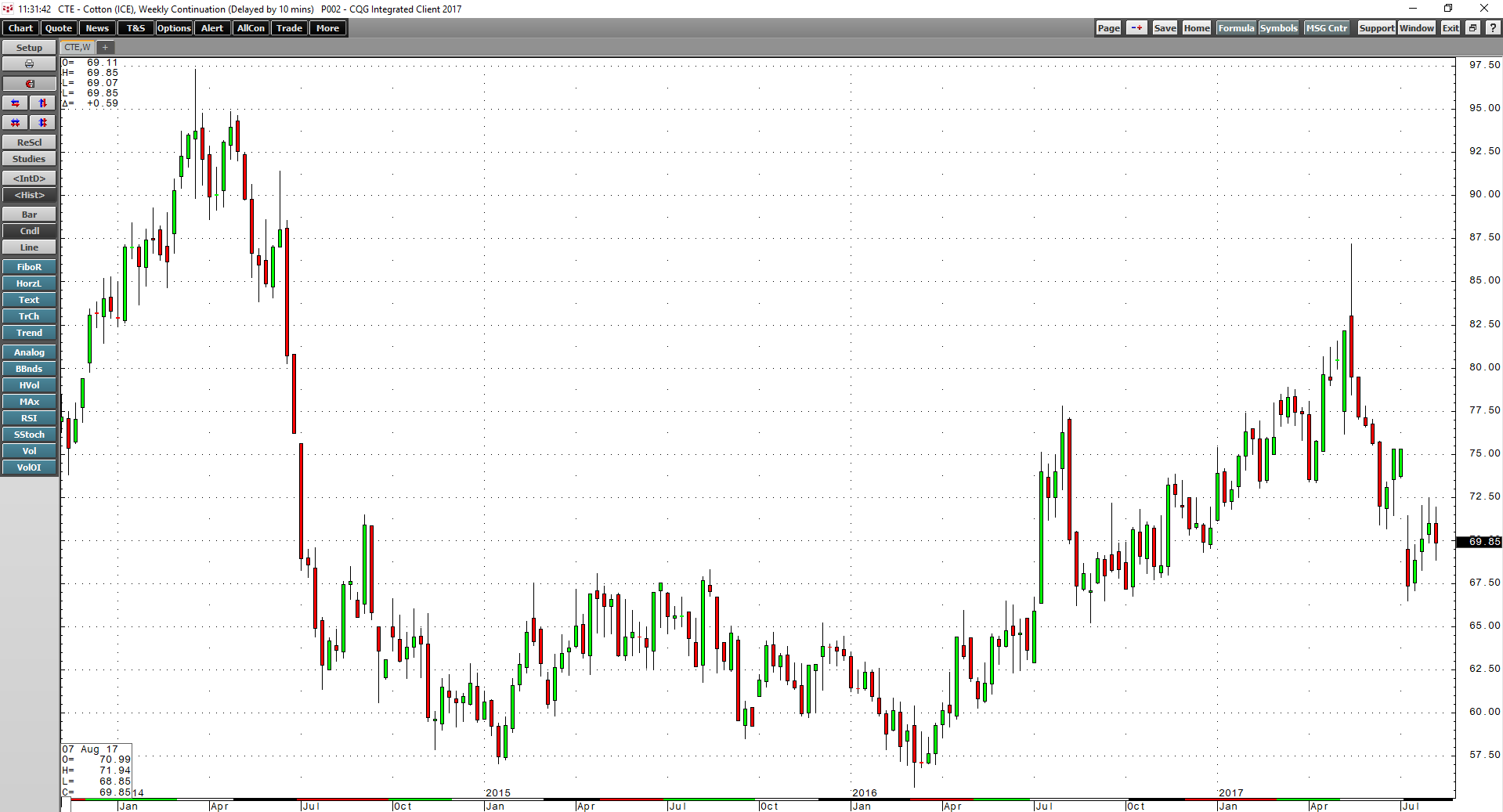
Task: Enable Line chart display
Action: [29, 247]
